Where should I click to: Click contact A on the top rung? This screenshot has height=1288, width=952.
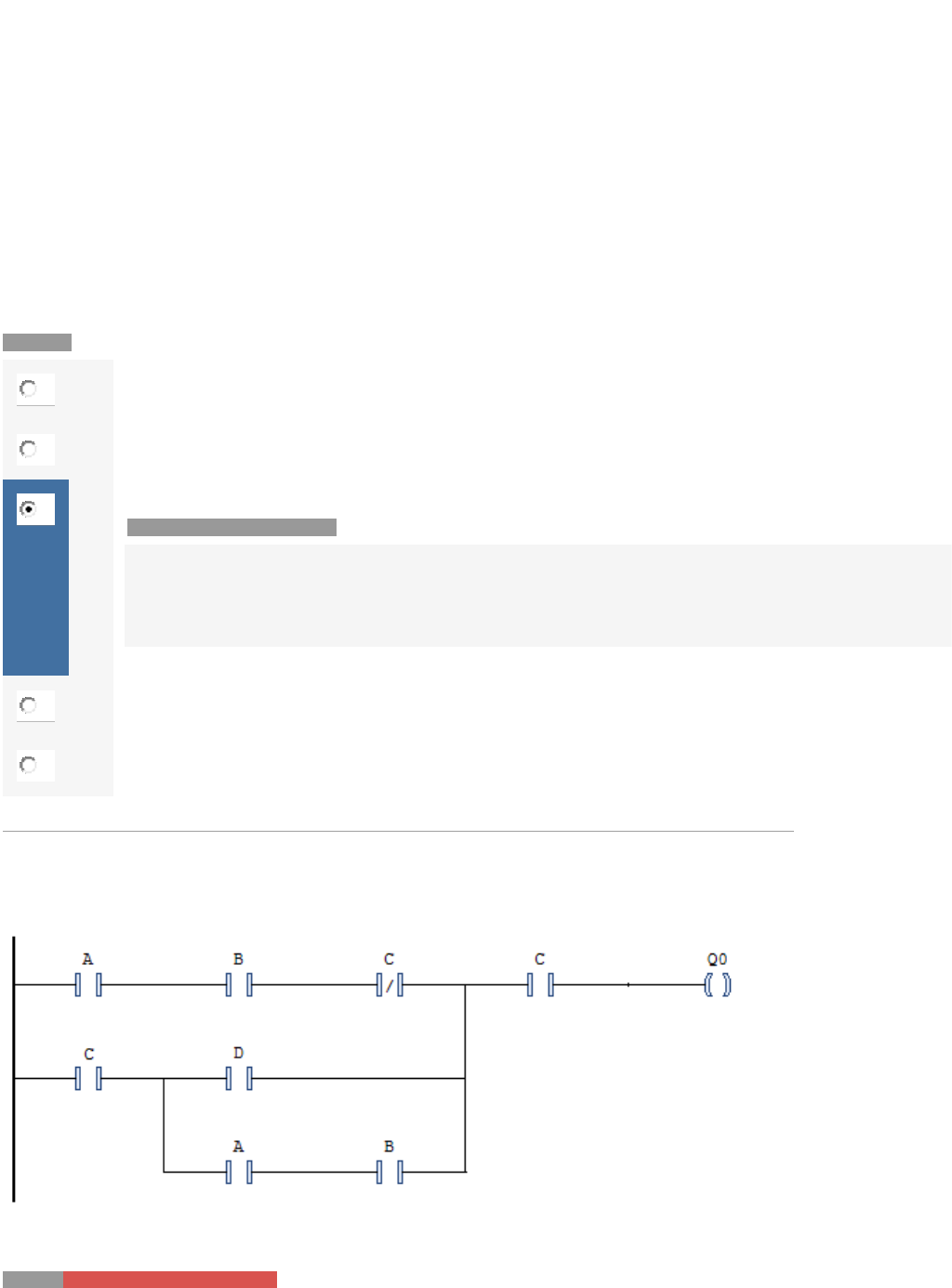point(88,984)
